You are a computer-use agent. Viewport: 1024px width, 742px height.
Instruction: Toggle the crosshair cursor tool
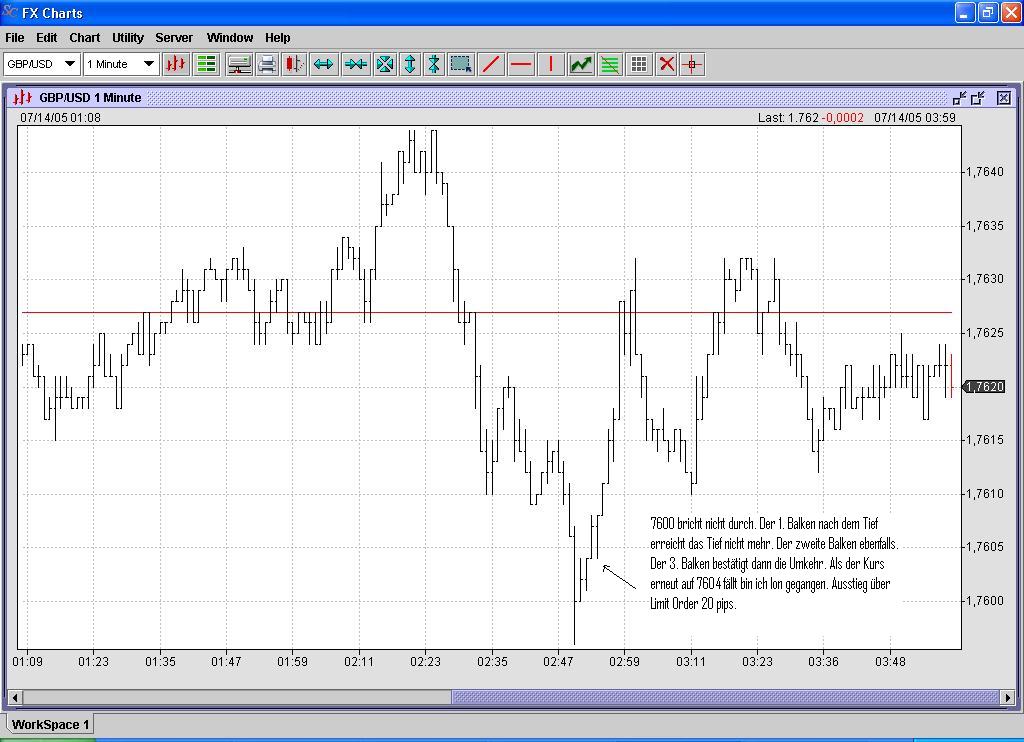tap(692, 64)
